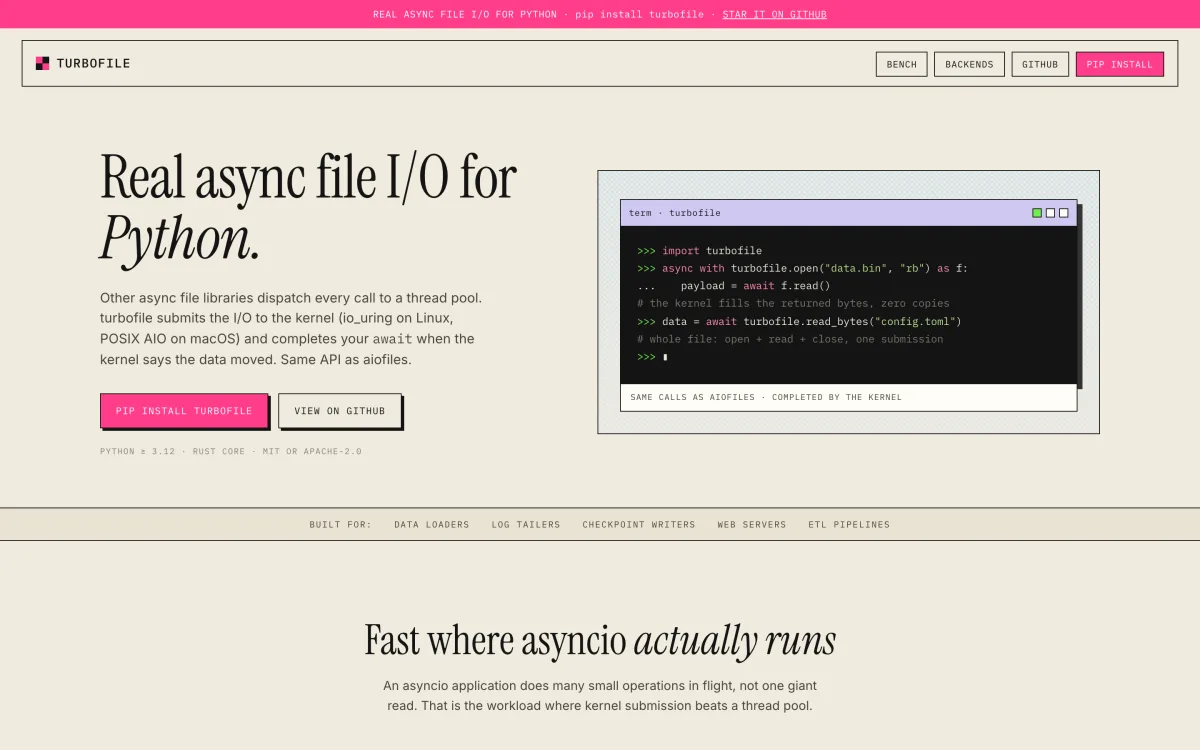Click the PIP INSTALL nav button
Screen dimensions: 1200x750
pos(1120,64)
